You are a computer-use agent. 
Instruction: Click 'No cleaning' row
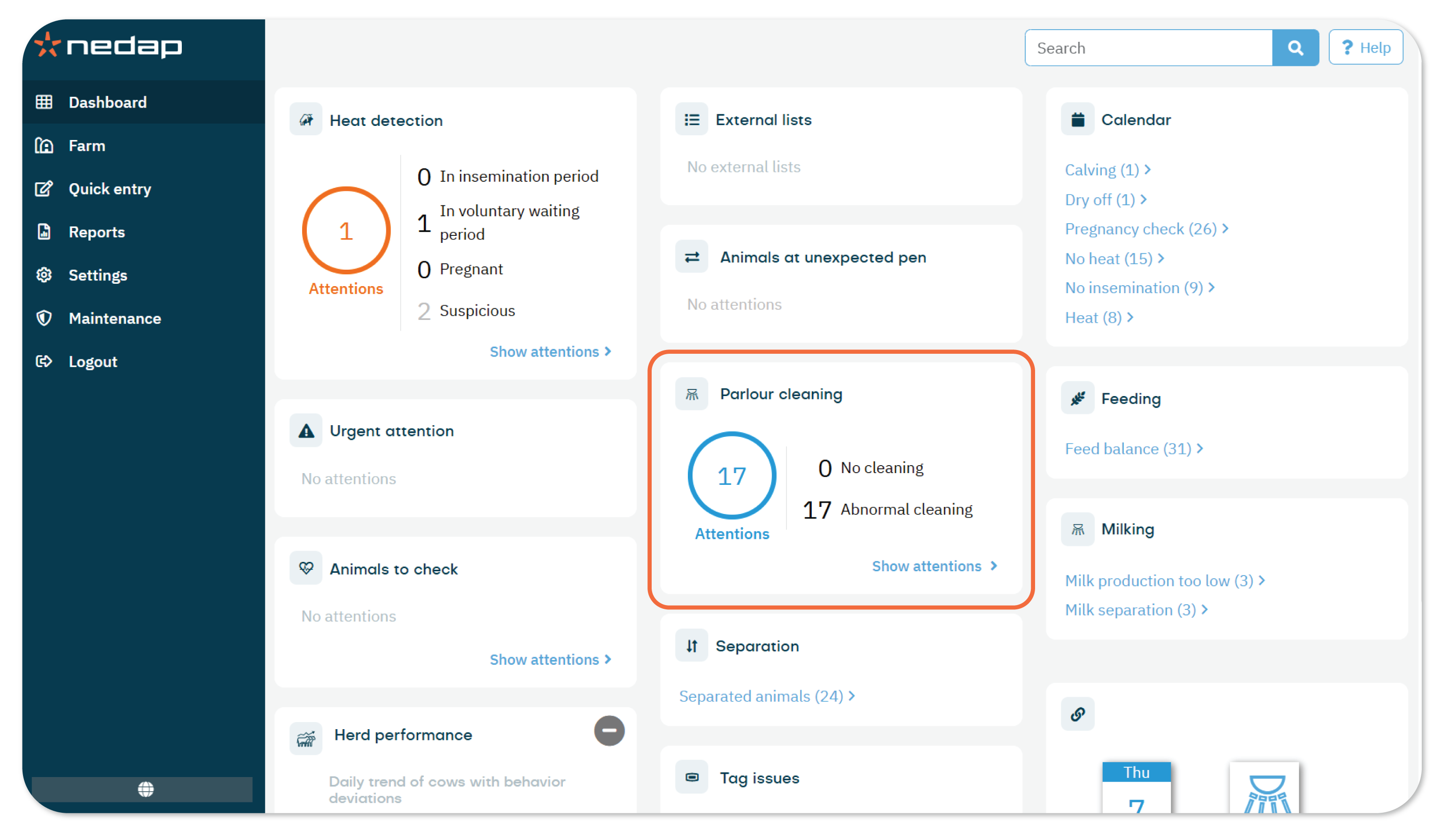click(x=871, y=468)
